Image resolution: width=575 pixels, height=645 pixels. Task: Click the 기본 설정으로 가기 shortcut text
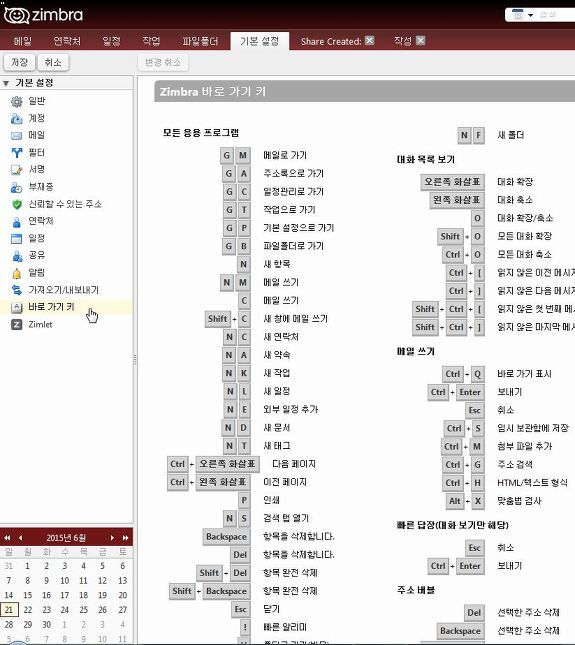coord(299,228)
